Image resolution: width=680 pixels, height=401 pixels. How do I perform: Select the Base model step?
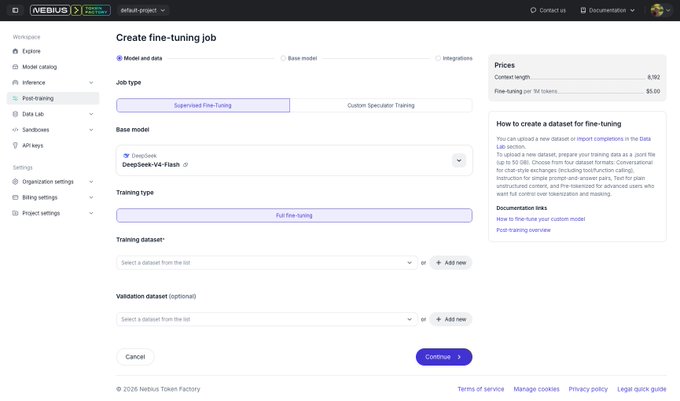(x=299, y=58)
